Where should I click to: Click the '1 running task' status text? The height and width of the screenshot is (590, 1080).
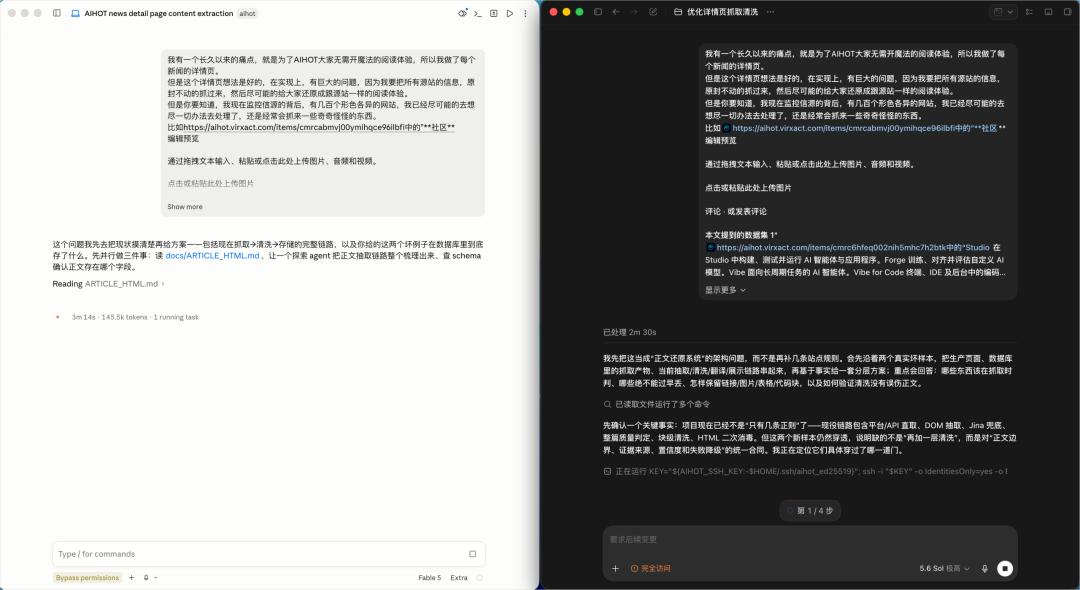[176, 317]
